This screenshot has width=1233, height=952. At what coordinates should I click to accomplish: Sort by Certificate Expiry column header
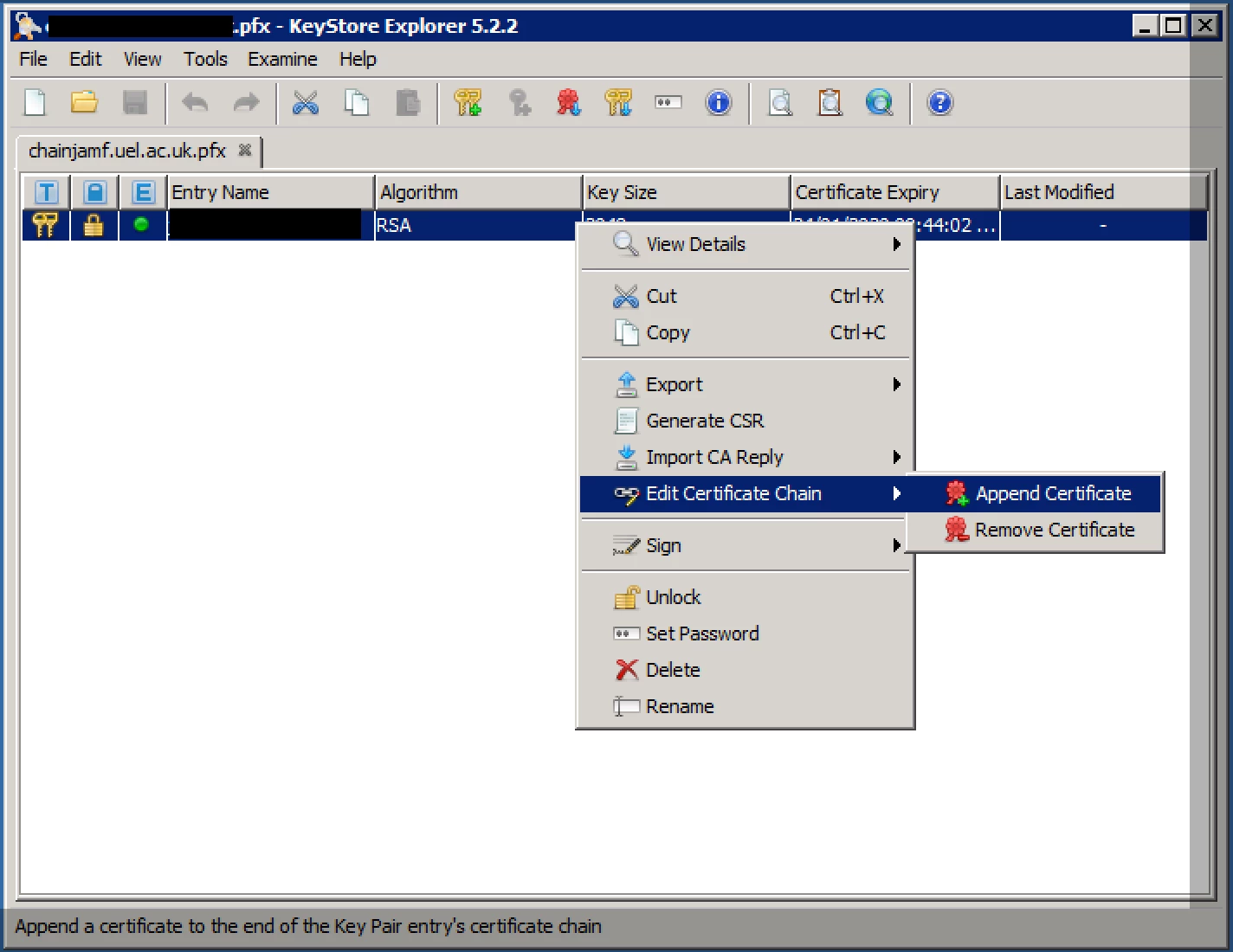tap(894, 192)
